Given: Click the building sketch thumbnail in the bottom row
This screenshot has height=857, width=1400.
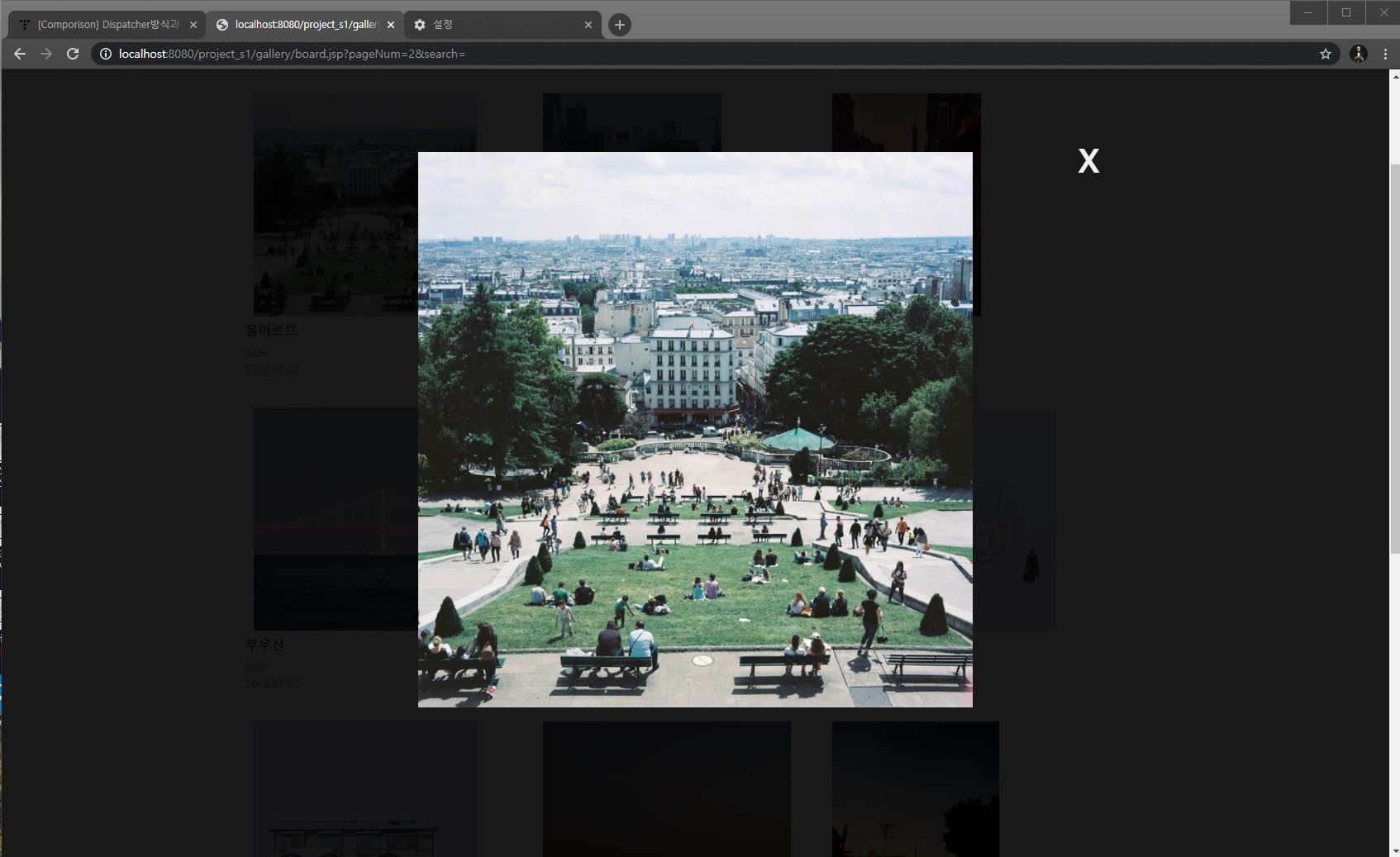Looking at the screenshot, I should click(365, 789).
